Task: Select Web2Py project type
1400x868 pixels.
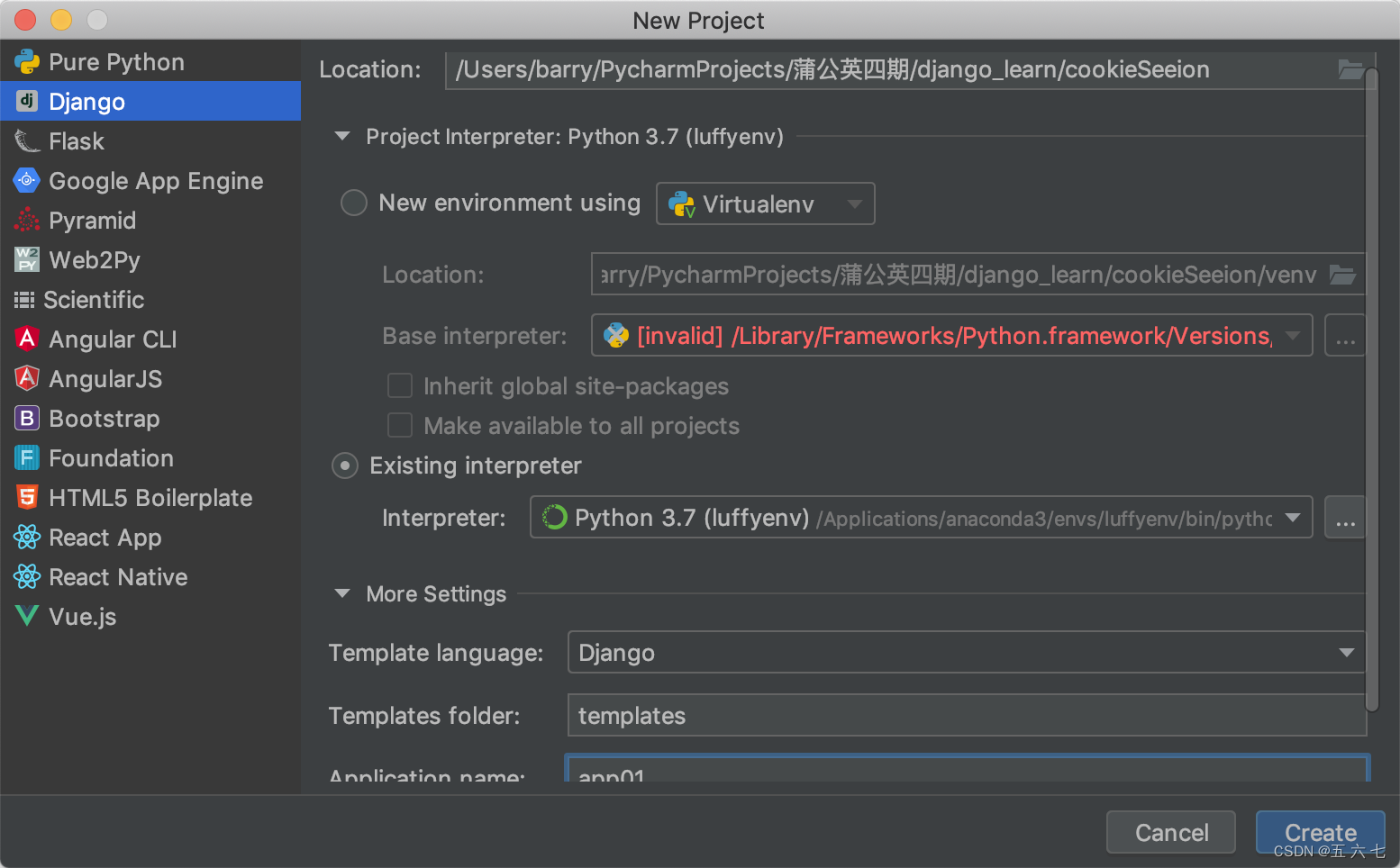Action: point(150,260)
